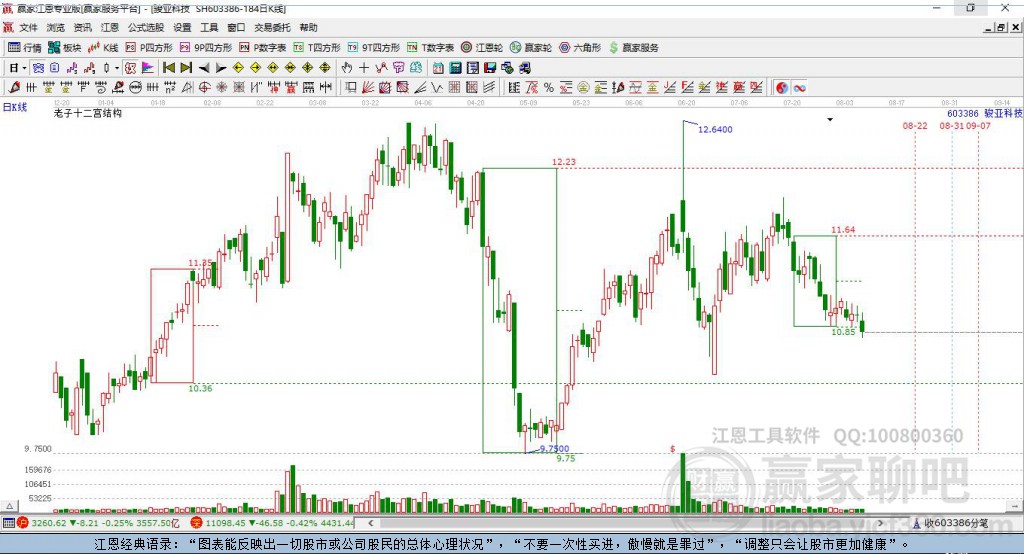Click the n² square tool icon

pos(170,87)
